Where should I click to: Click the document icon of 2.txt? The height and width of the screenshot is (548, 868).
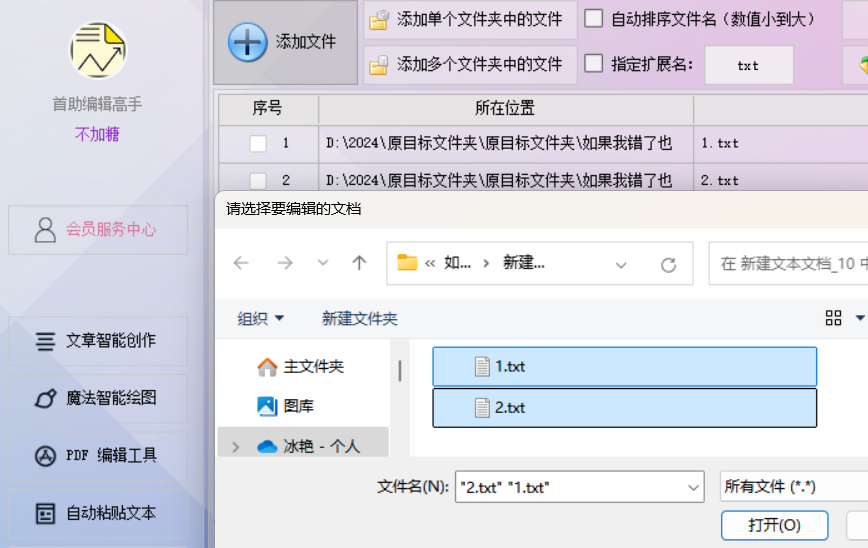click(482, 408)
